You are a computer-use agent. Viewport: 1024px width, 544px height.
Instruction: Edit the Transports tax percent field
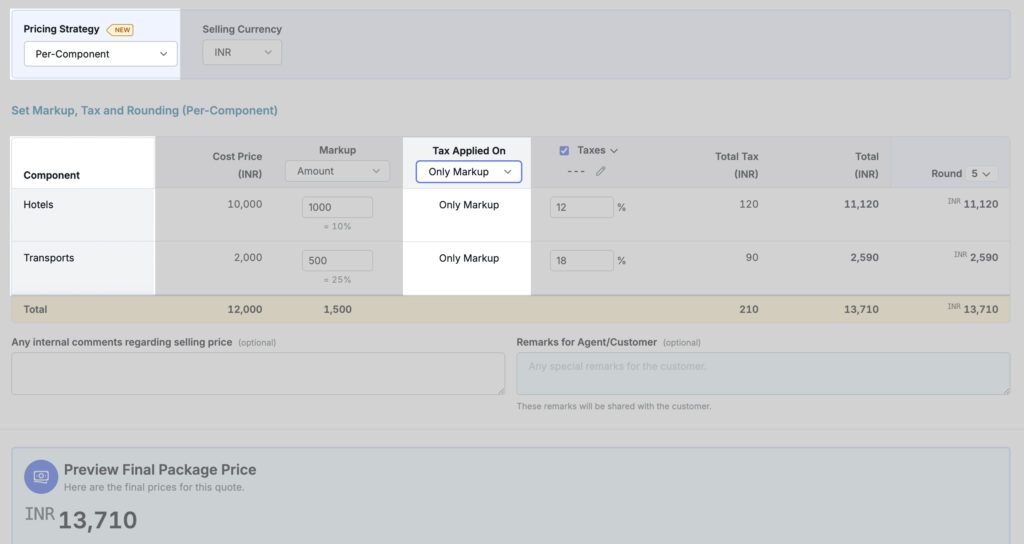pos(581,261)
